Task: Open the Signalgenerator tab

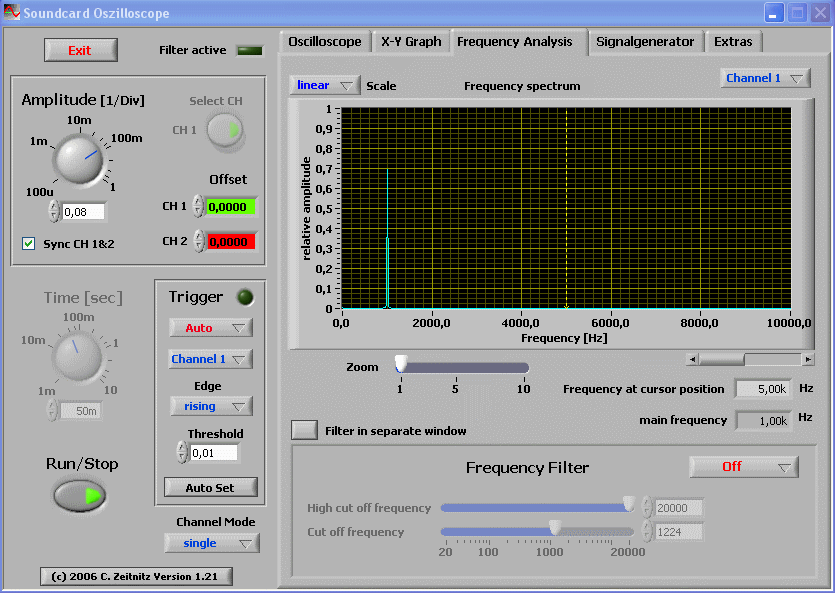Action: [645, 42]
